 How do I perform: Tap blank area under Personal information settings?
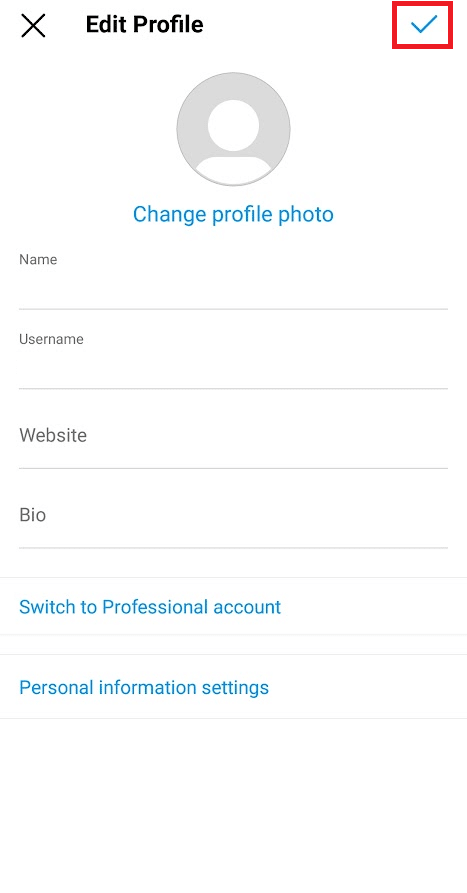[234, 805]
